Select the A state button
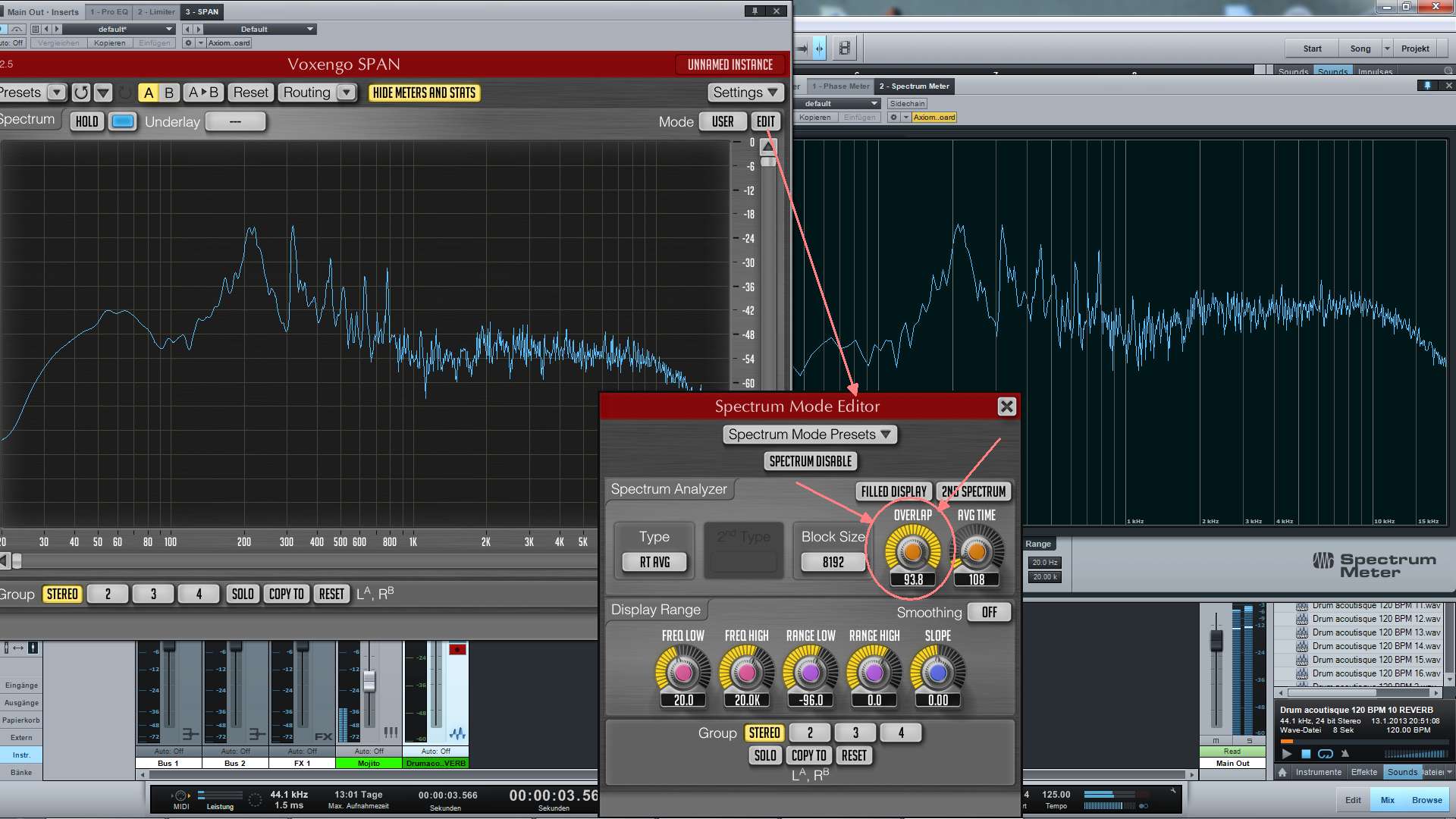The width and height of the screenshot is (1456, 819). pos(149,93)
